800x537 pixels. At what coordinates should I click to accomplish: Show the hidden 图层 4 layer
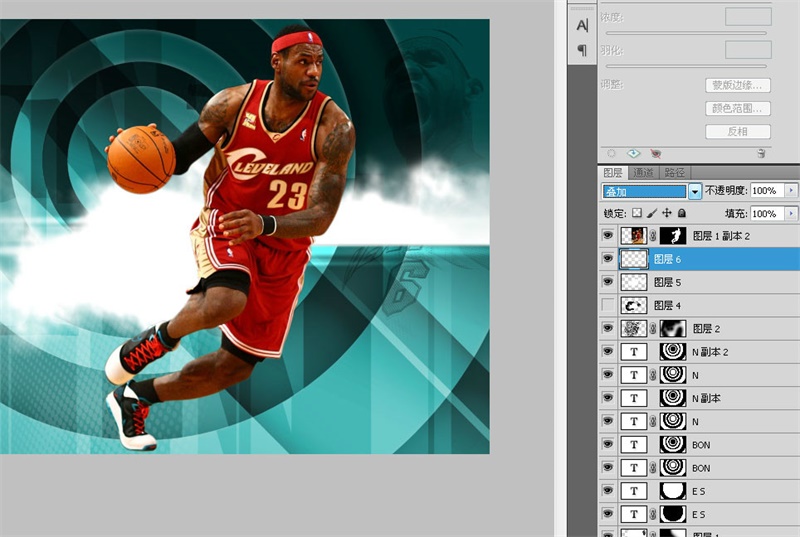607,305
